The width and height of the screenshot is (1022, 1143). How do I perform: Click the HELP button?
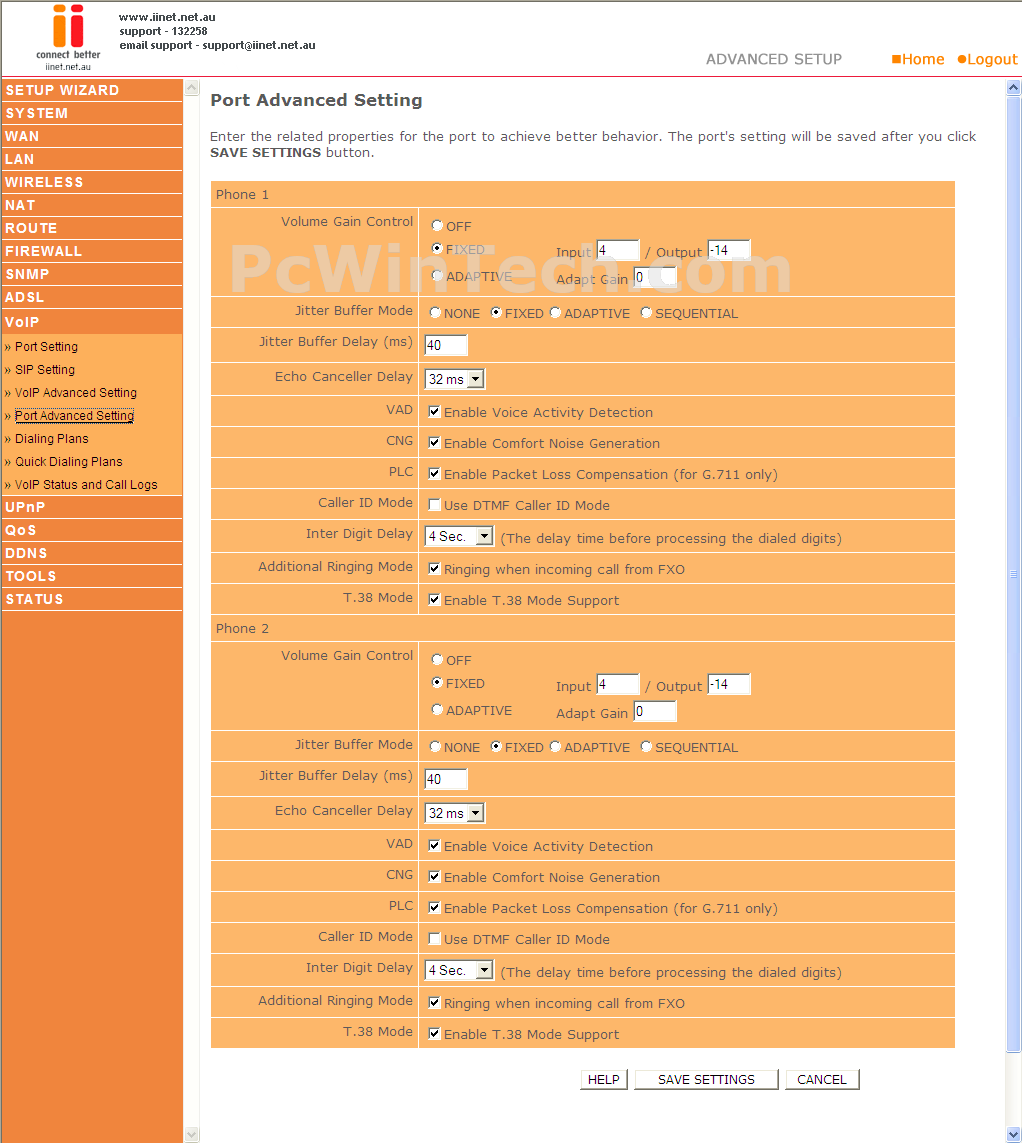[604, 1080]
